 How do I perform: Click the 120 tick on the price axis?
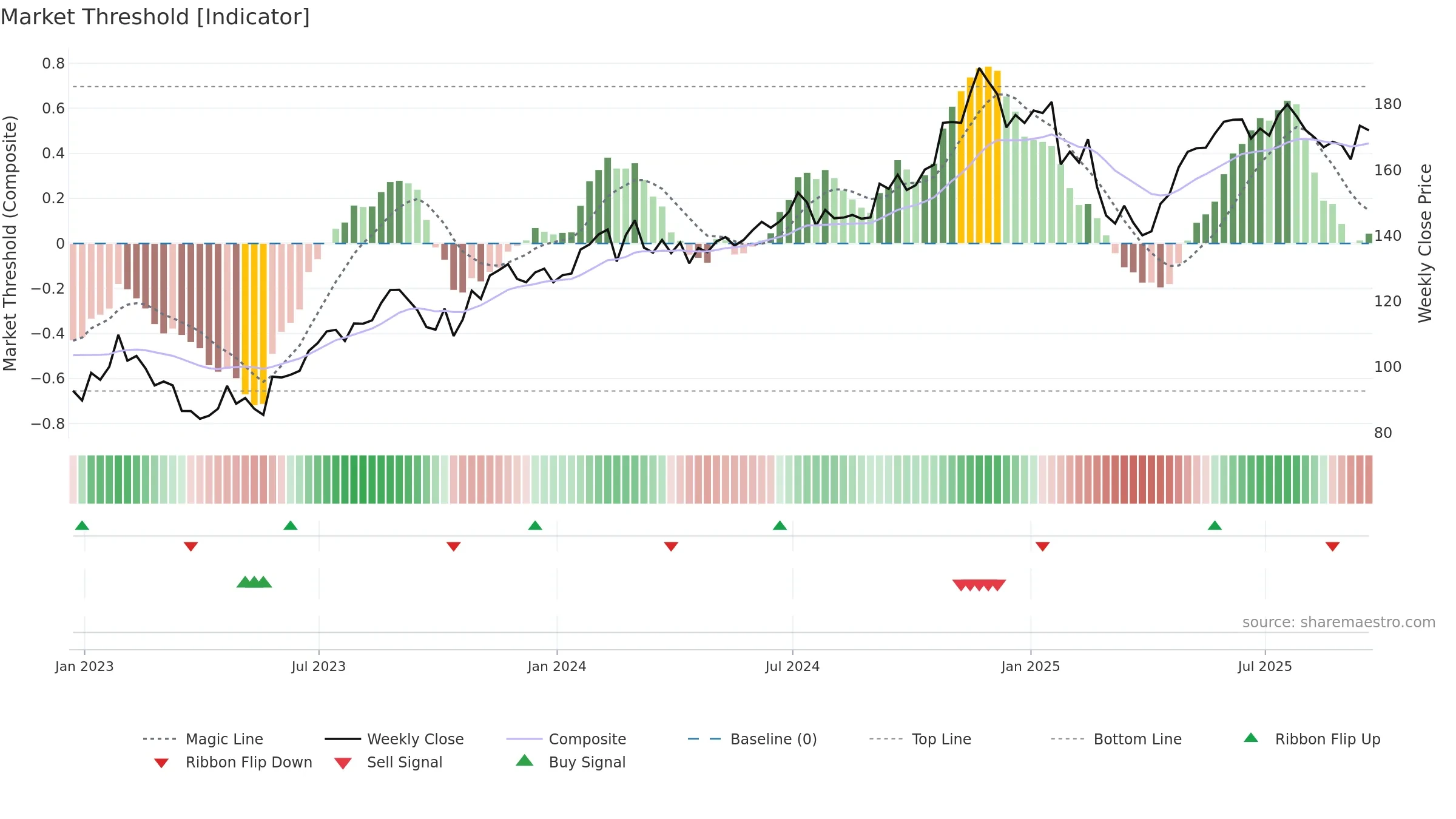(x=1388, y=302)
